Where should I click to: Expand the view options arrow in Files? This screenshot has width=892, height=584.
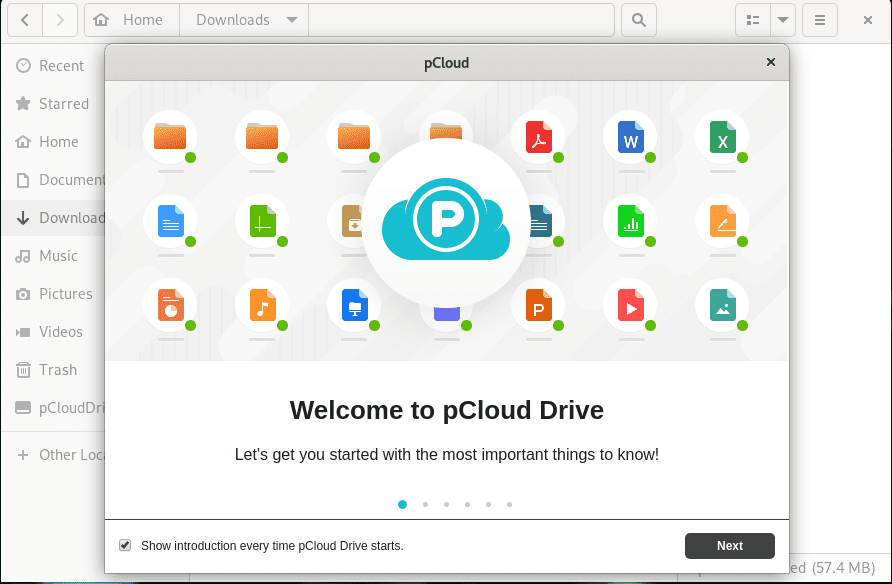(x=783, y=20)
